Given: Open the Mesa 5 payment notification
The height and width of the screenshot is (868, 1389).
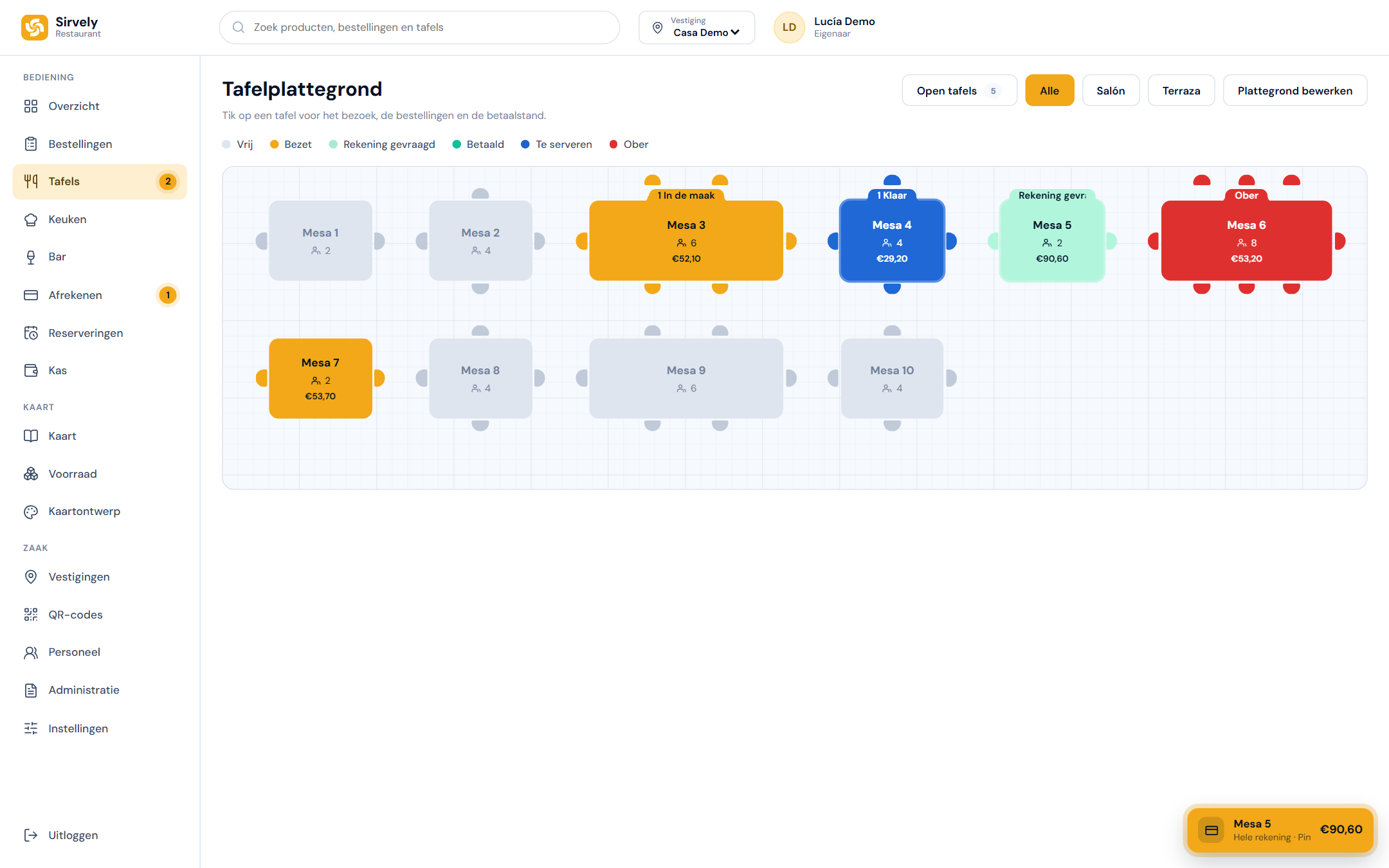Looking at the screenshot, I should (1280, 830).
